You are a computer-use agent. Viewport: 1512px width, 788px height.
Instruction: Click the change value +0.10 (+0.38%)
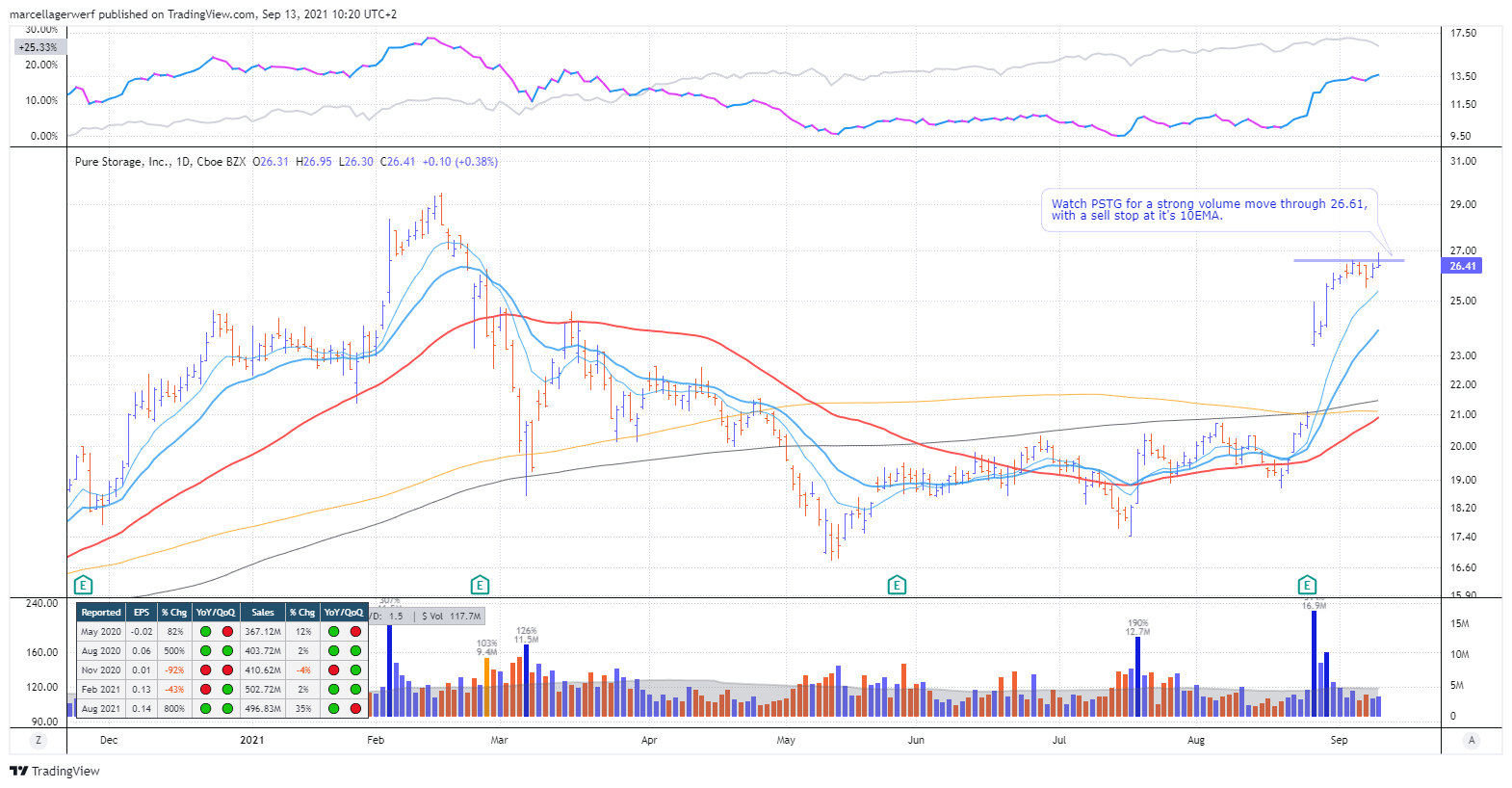(x=460, y=162)
